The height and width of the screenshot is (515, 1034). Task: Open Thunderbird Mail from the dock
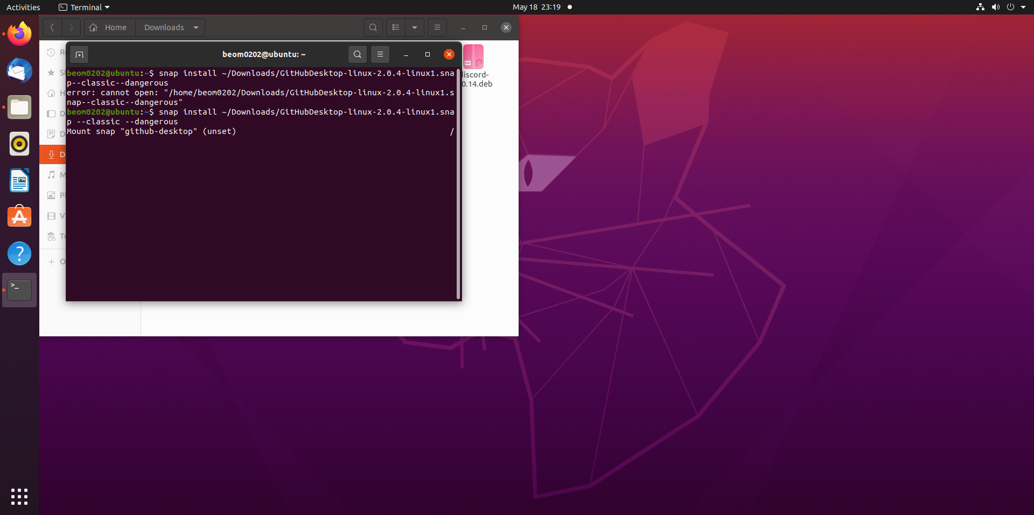tap(19, 71)
